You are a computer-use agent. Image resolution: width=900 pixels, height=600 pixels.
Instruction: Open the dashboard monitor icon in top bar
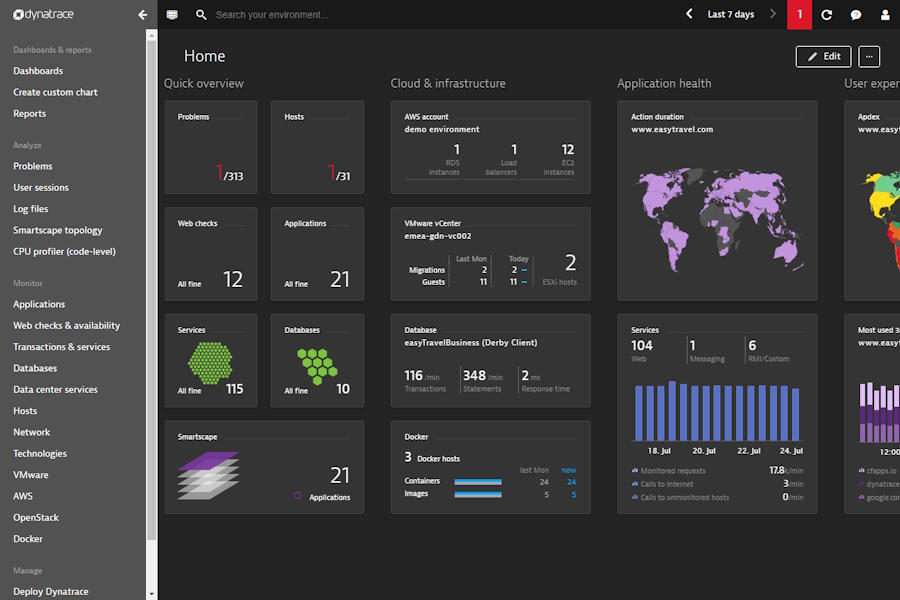[x=172, y=15]
